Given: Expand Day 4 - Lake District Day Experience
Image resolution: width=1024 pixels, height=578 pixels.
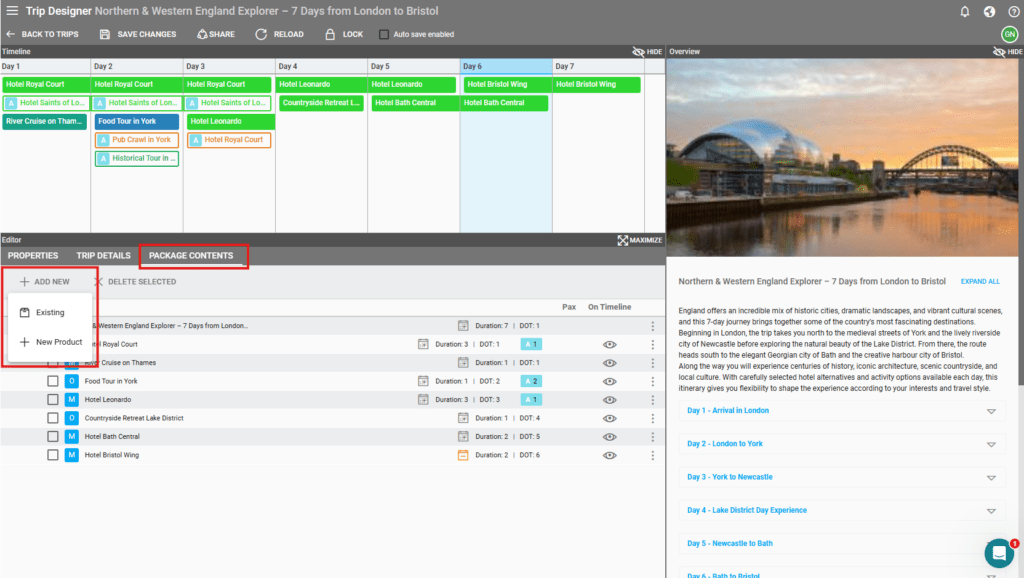Looking at the screenshot, I should tap(991, 510).
